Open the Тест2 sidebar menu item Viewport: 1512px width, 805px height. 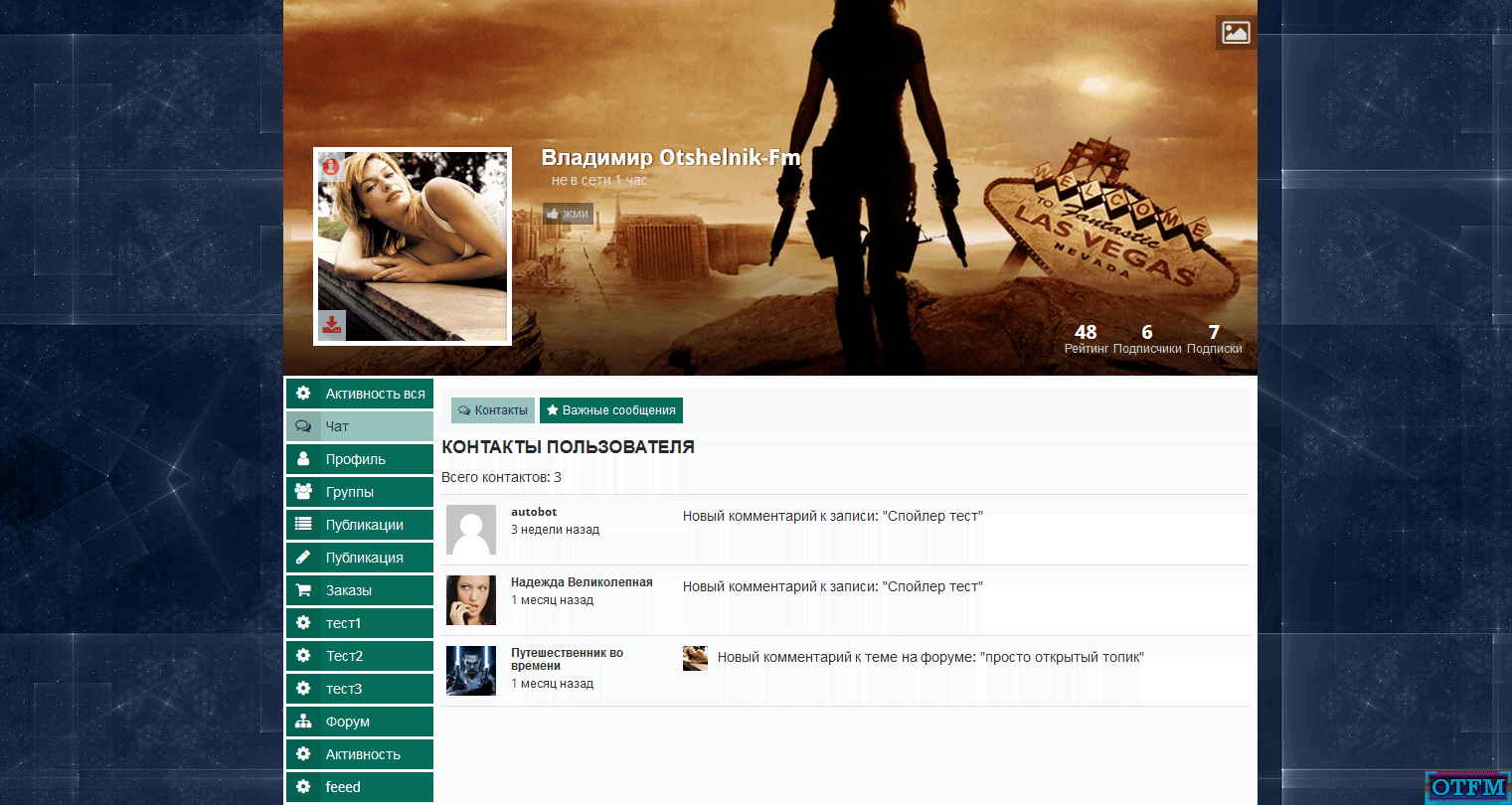[x=360, y=656]
